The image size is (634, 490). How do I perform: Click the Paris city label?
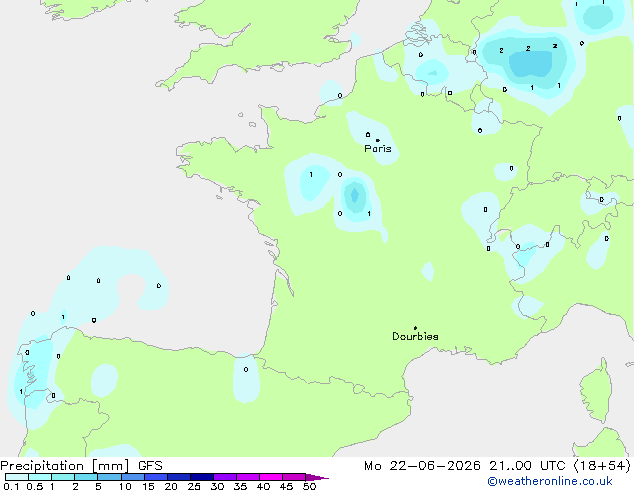[378, 149]
